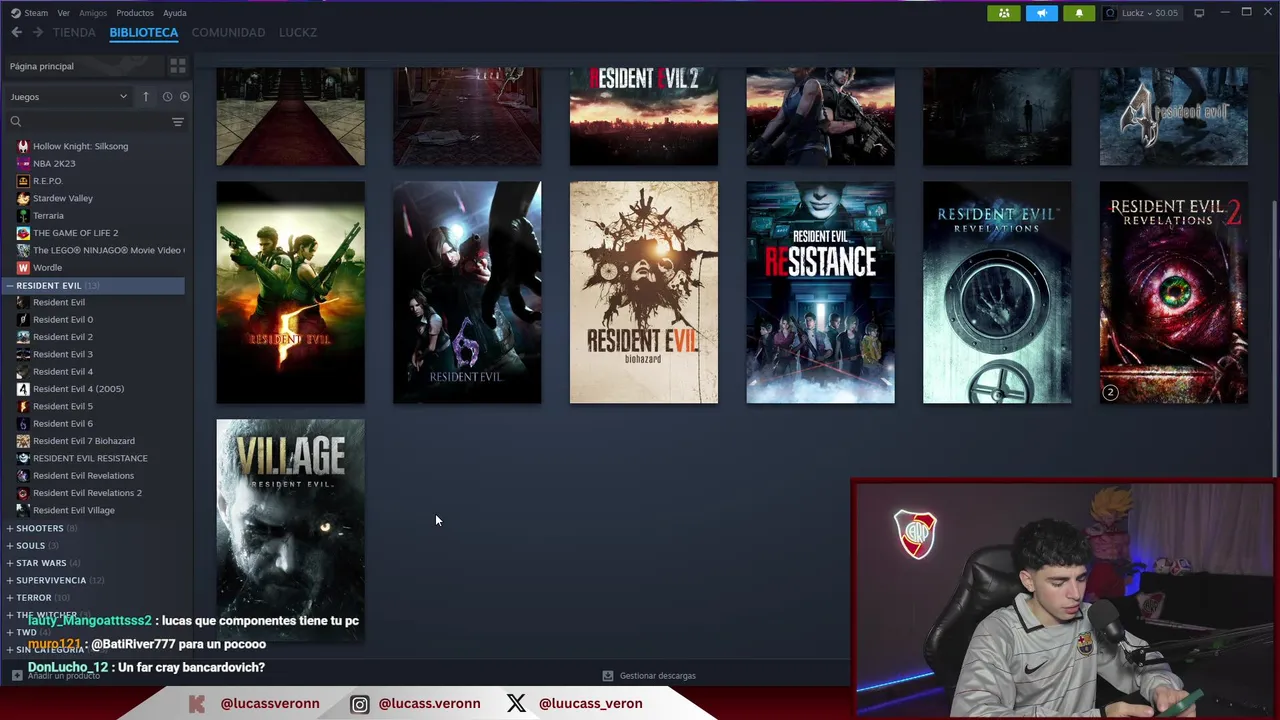
Task: Click Gestionar descargas at bottom
Action: pos(649,676)
